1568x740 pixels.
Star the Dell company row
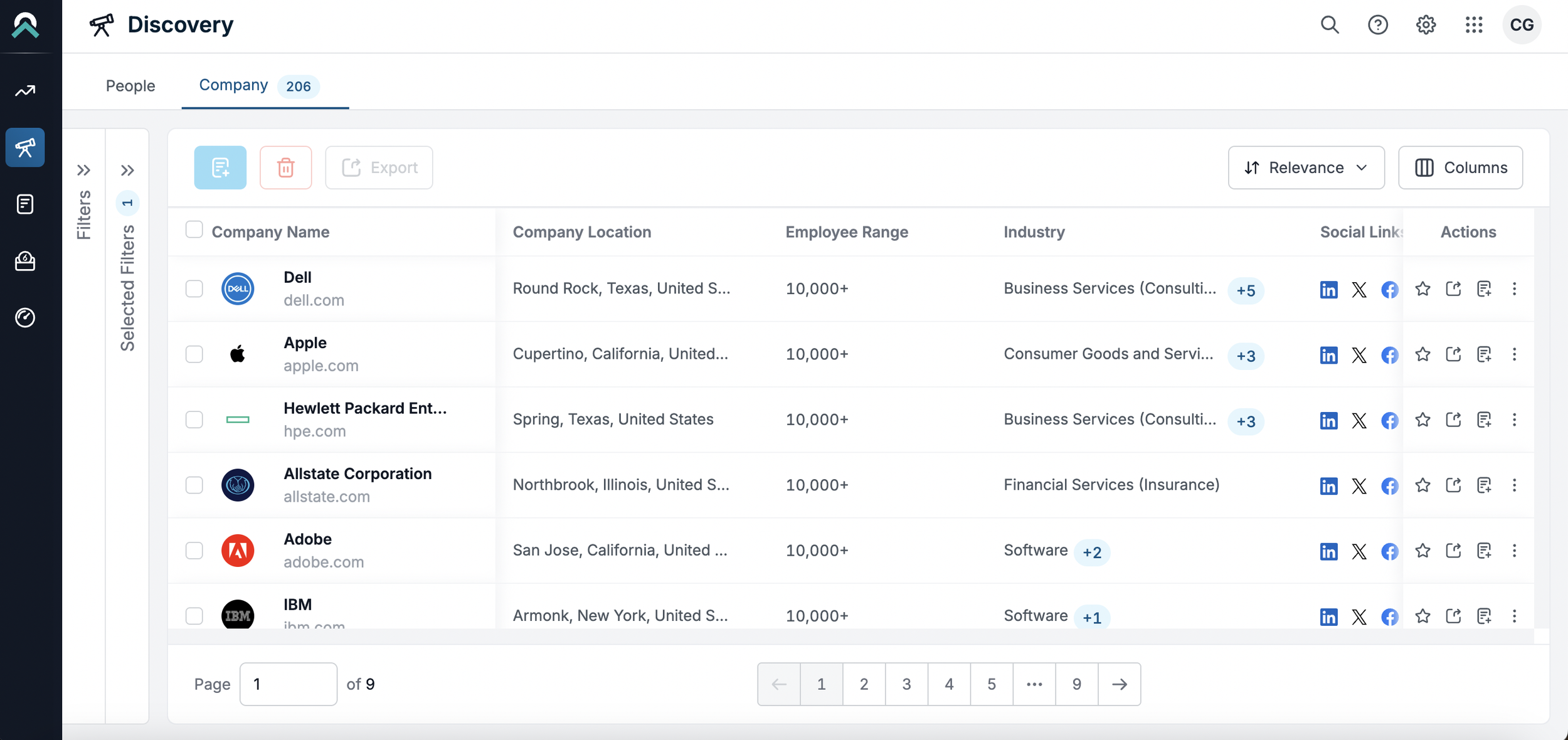(1422, 288)
